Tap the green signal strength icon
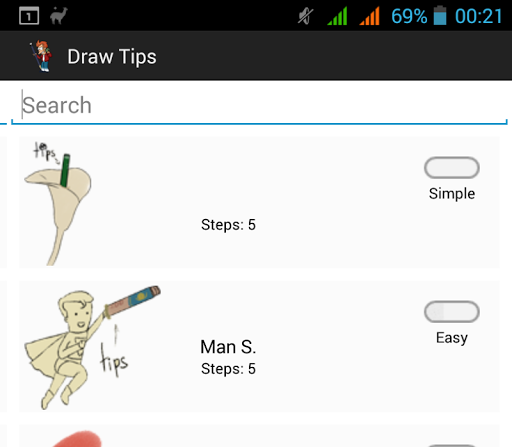512x447 pixels. pos(337,16)
